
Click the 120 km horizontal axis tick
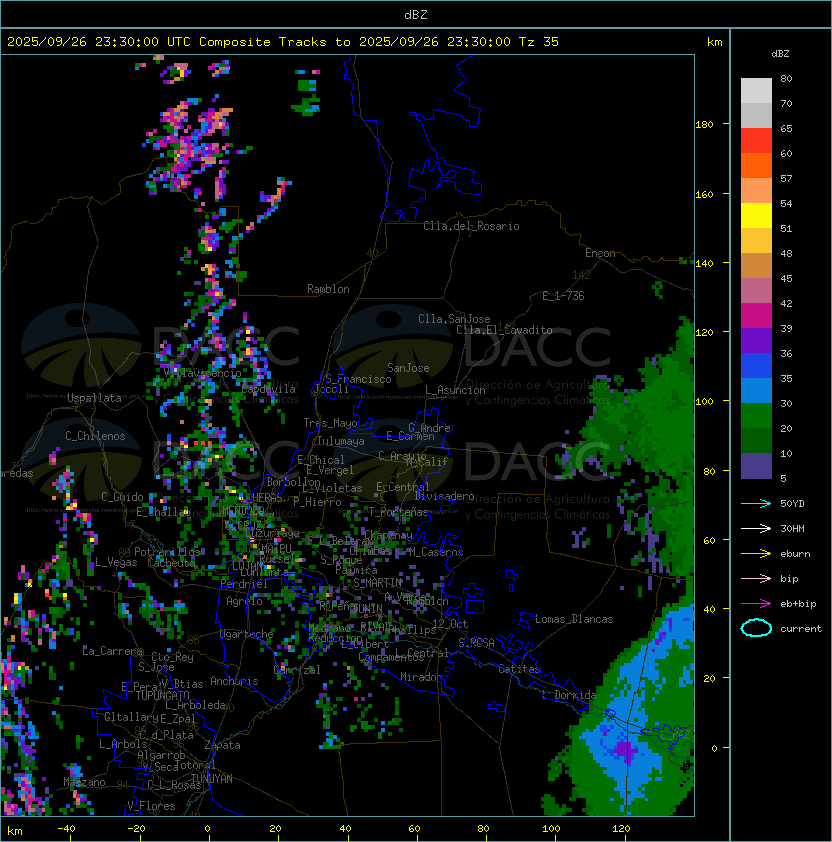(621, 829)
